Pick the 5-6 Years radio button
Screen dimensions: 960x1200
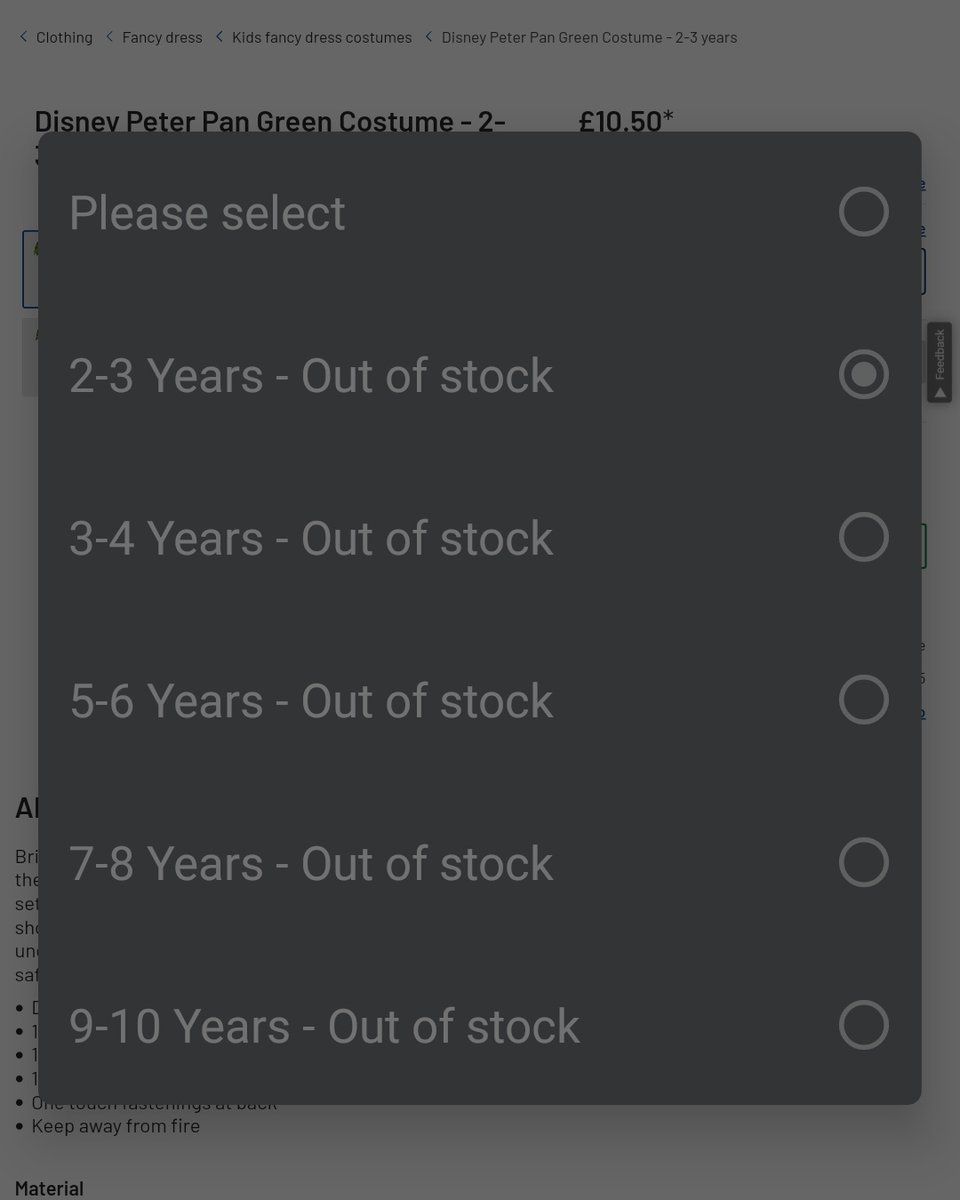point(864,700)
